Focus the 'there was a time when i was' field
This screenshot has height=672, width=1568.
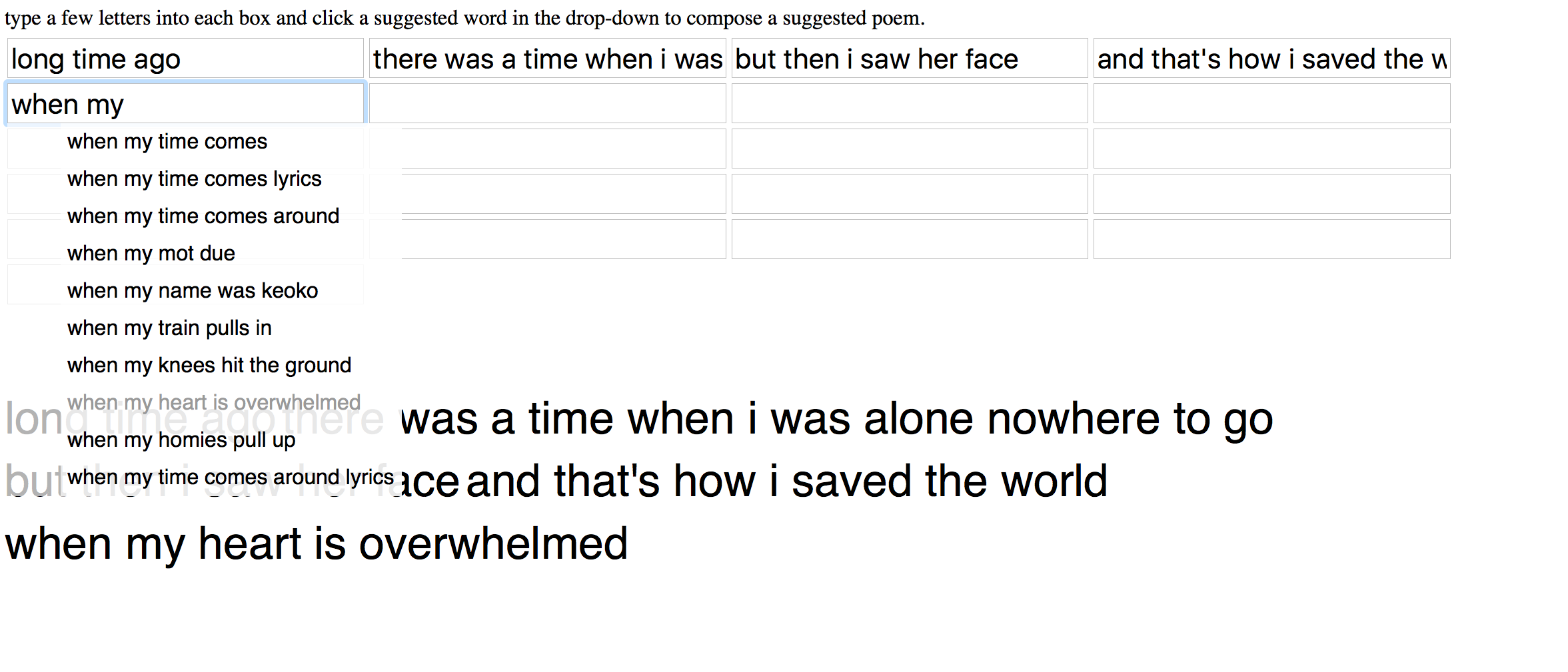pyautogui.click(x=548, y=58)
